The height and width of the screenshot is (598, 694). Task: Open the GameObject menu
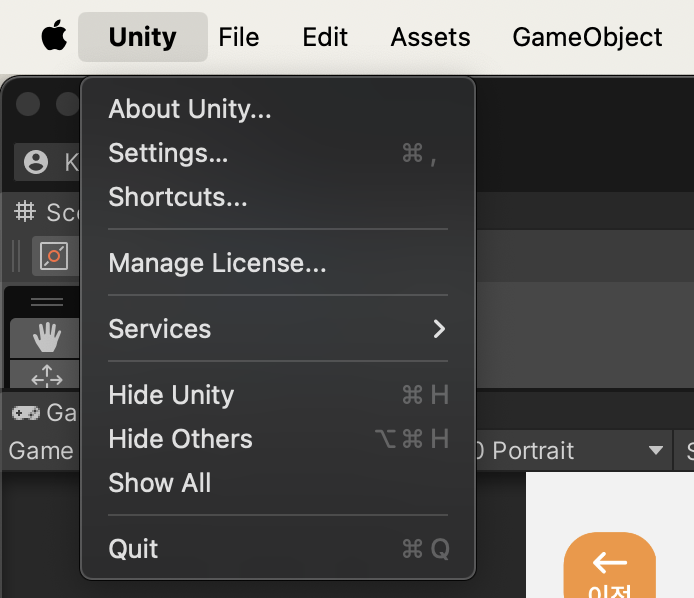click(x=587, y=37)
